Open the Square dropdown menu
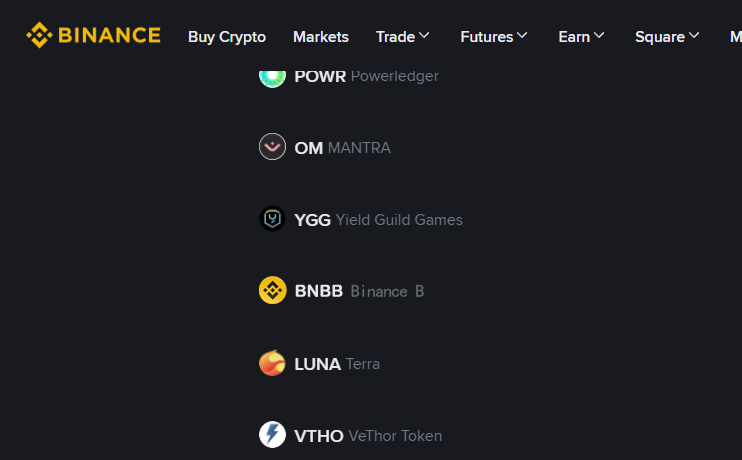 [667, 37]
